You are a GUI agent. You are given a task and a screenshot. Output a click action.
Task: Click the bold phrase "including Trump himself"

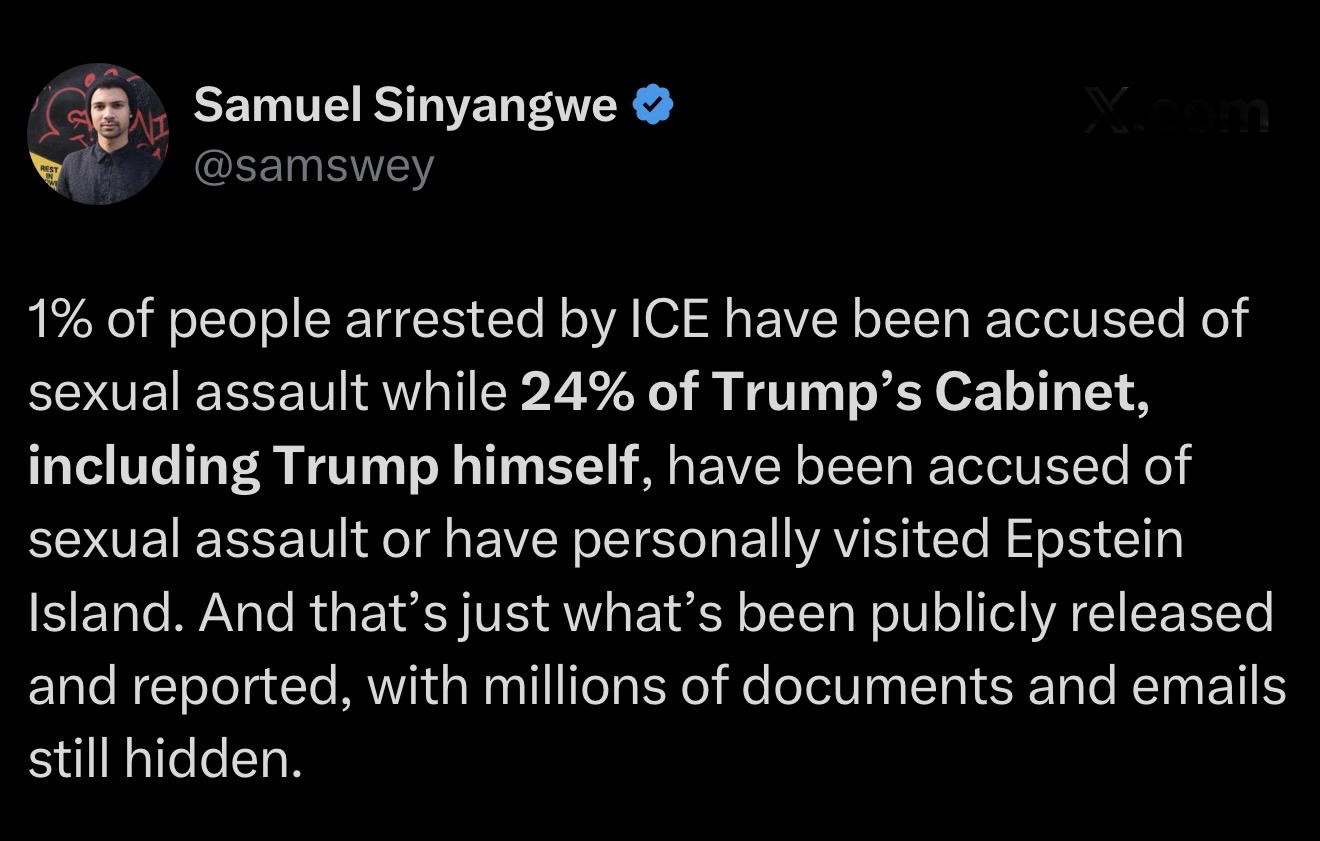pos(333,466)
